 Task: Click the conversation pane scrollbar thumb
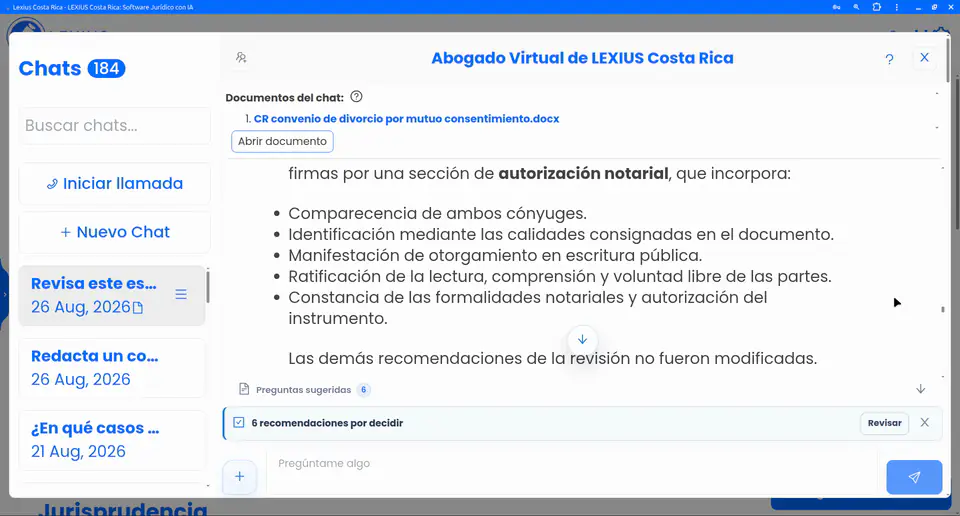[x=943, y=310]
